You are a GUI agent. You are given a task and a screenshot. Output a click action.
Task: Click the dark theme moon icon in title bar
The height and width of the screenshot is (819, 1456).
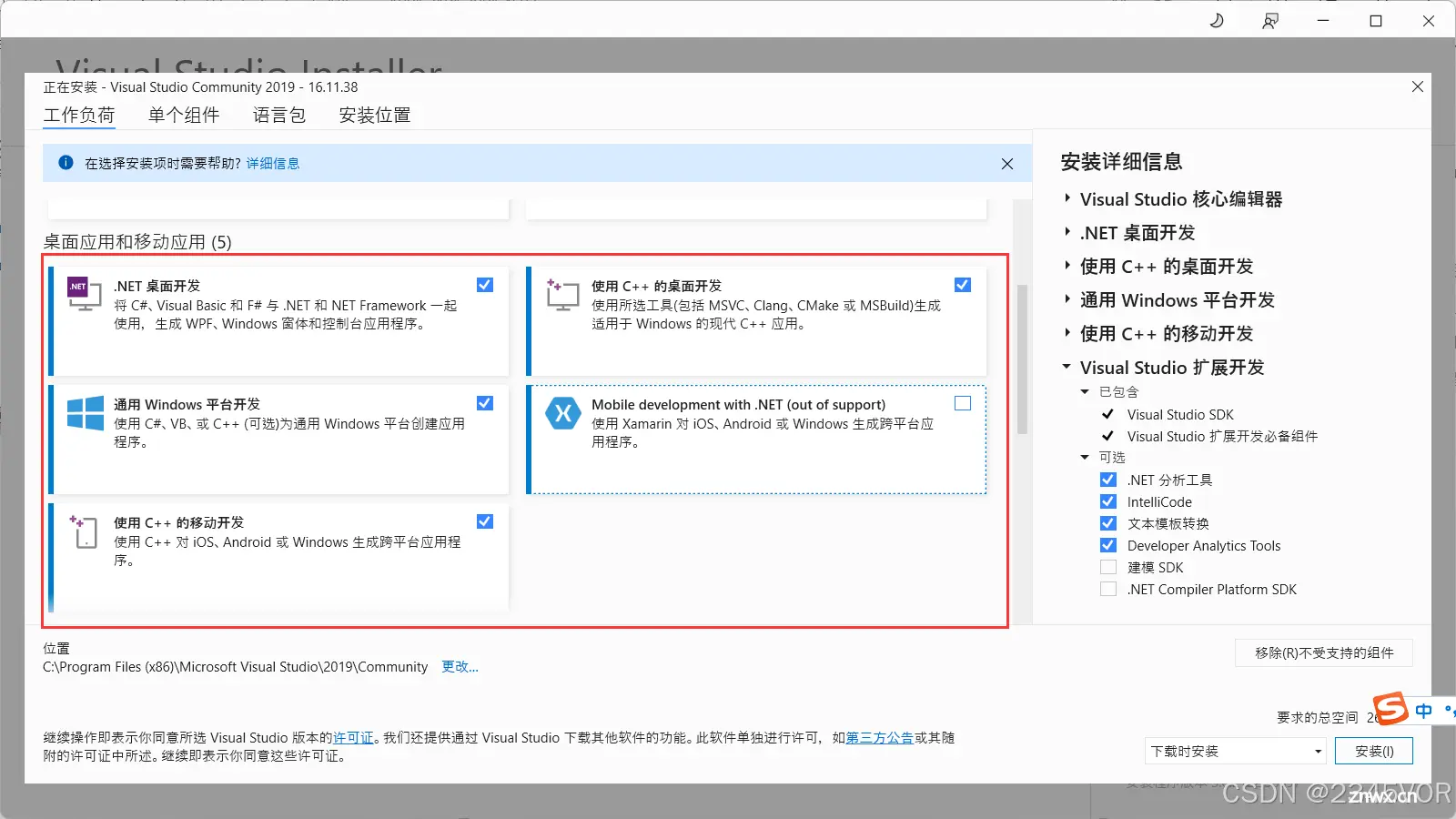(x=1217, y=20)
